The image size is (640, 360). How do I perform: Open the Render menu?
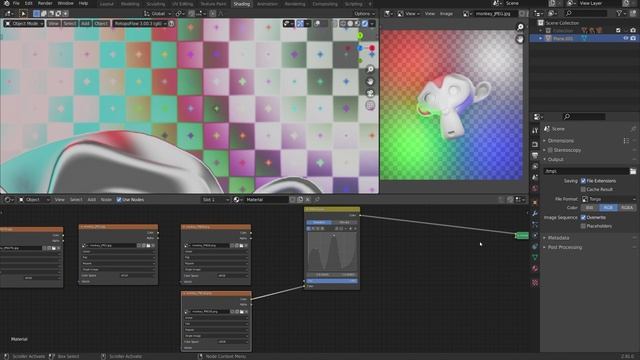pos(45,3)
